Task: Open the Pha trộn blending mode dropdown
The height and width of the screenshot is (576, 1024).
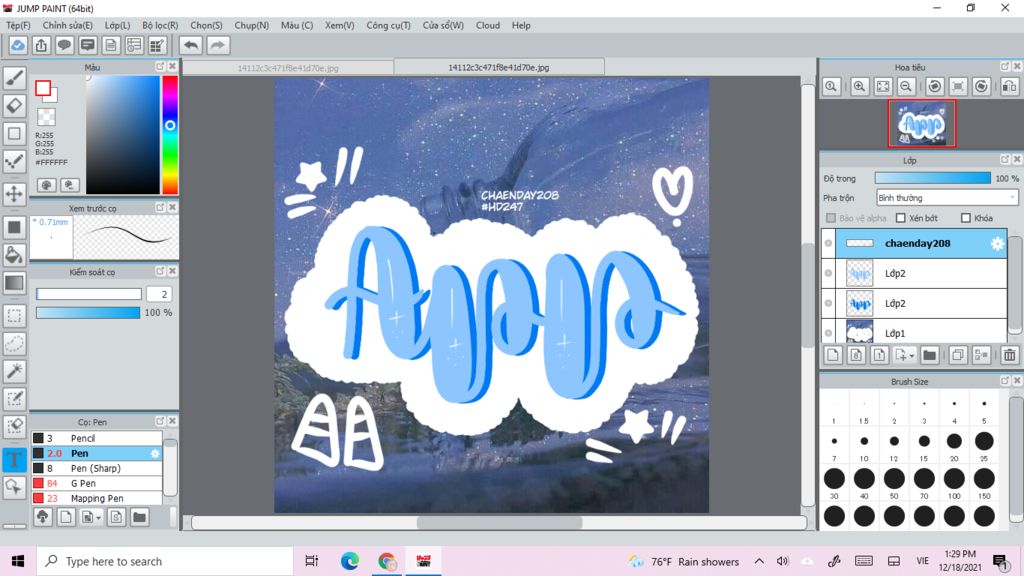Action: tap(947, 198)
